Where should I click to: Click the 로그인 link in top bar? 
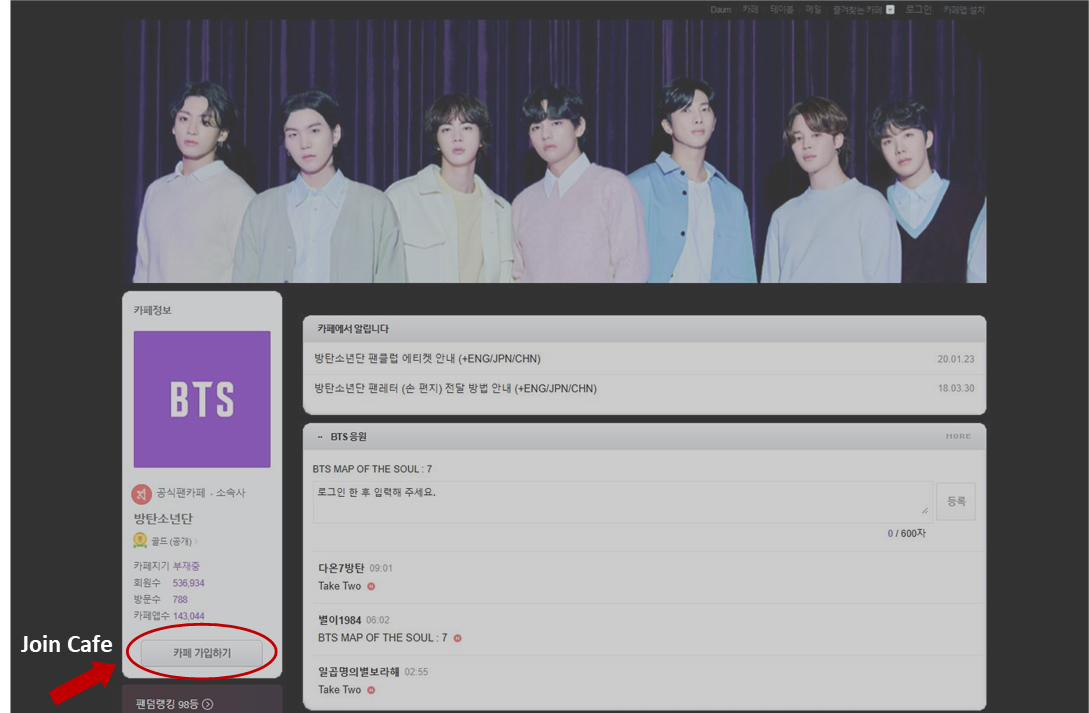click(918, 10)
